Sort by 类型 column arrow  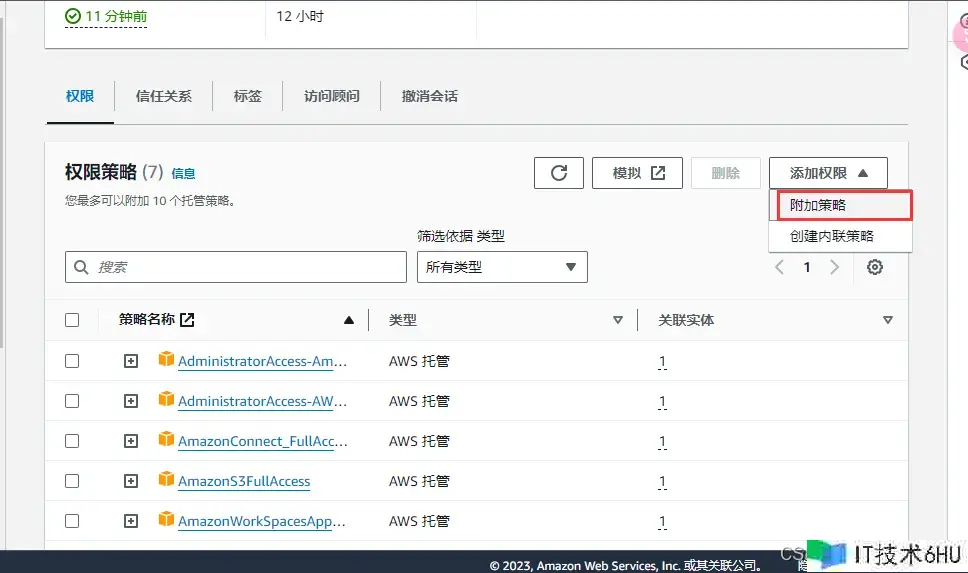tap(617, 320)
